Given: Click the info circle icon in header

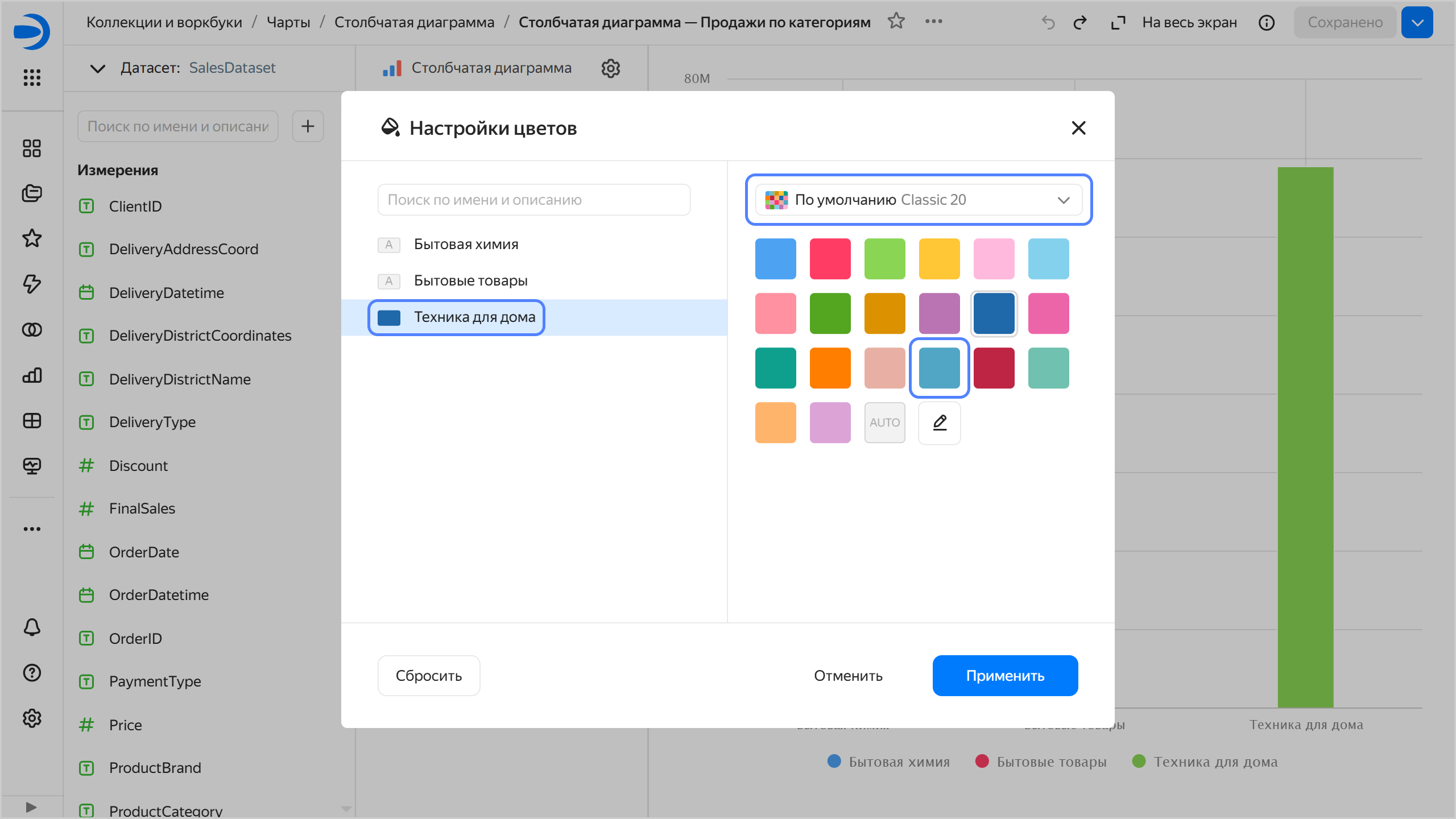Looking at the screenshot, I should 1266,23.
